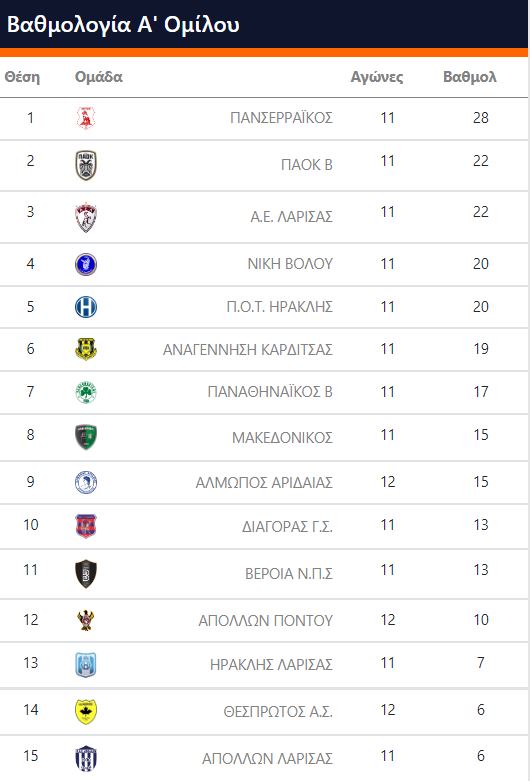
Task: Open the ΑΝΑΓΕΝΝΗΣΗ ΚΑΡΔΙΤΣΑΣ yellow crest
Action: click(86, 349)
